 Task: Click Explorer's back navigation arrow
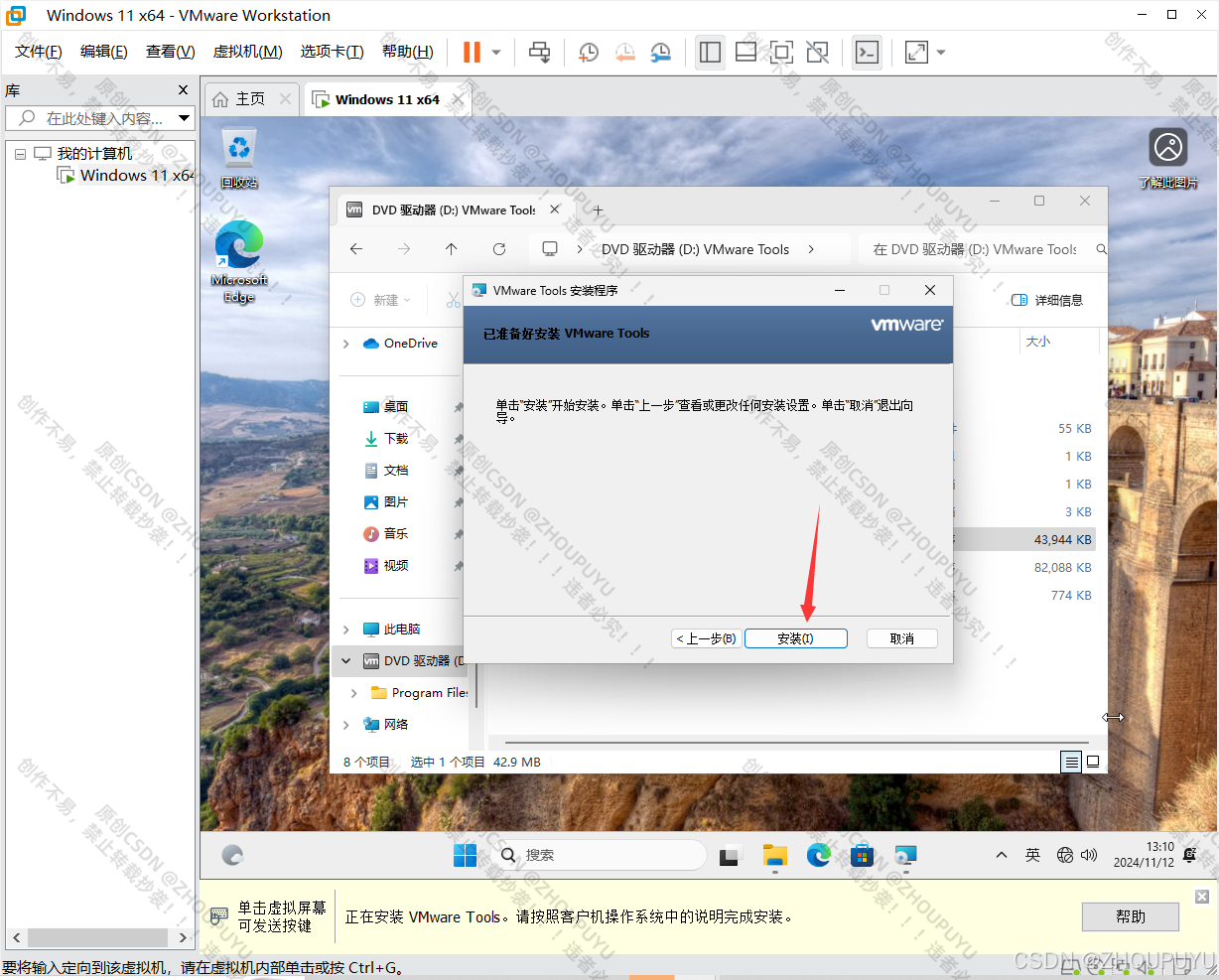(356, 249)
